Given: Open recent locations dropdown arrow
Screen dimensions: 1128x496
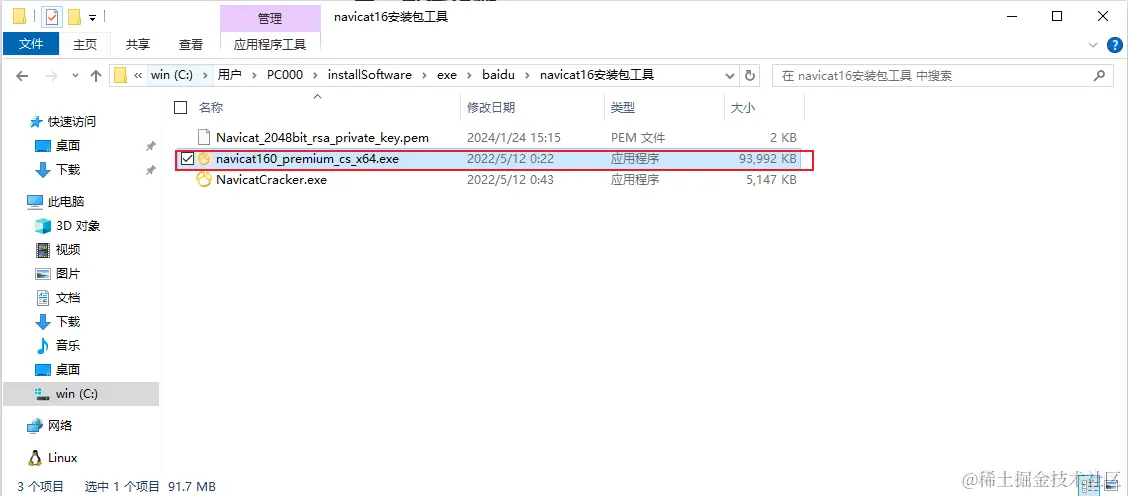Looking at the screenshot, I should [x=76, y=76].
